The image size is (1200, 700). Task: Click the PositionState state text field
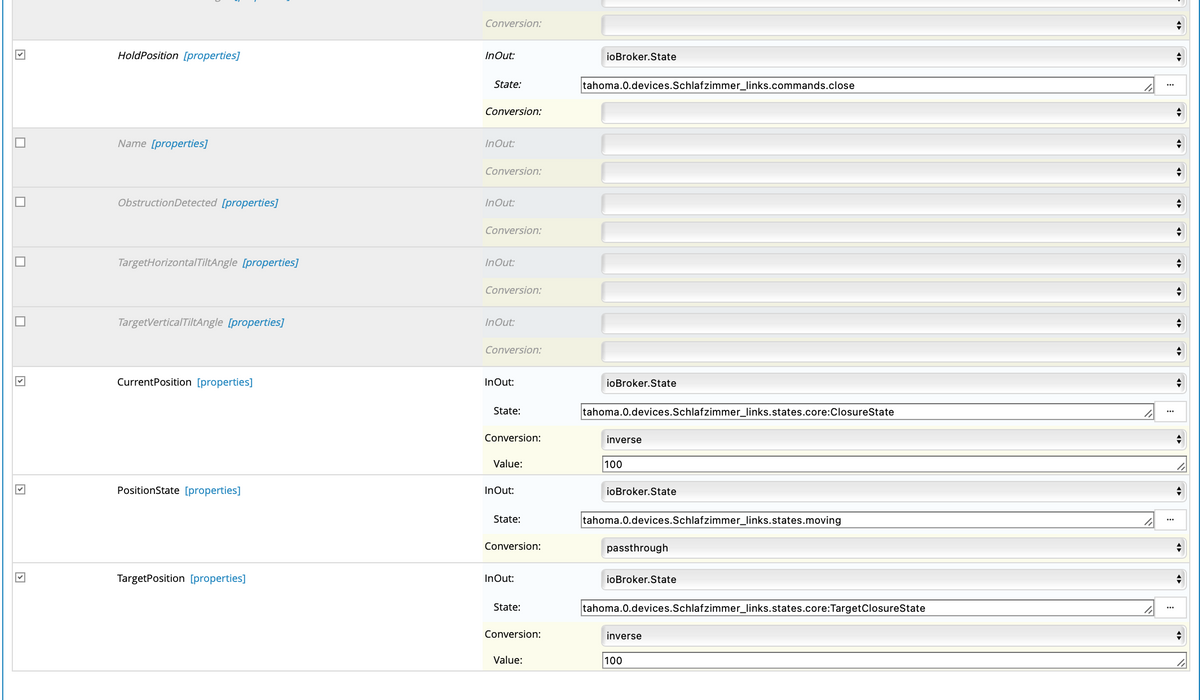[x=865, y=520]
